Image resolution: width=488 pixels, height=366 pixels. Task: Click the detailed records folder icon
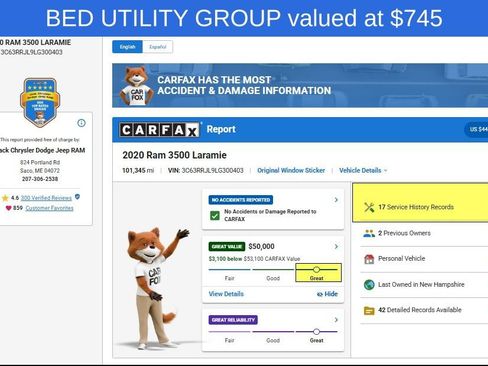point(369,310)
